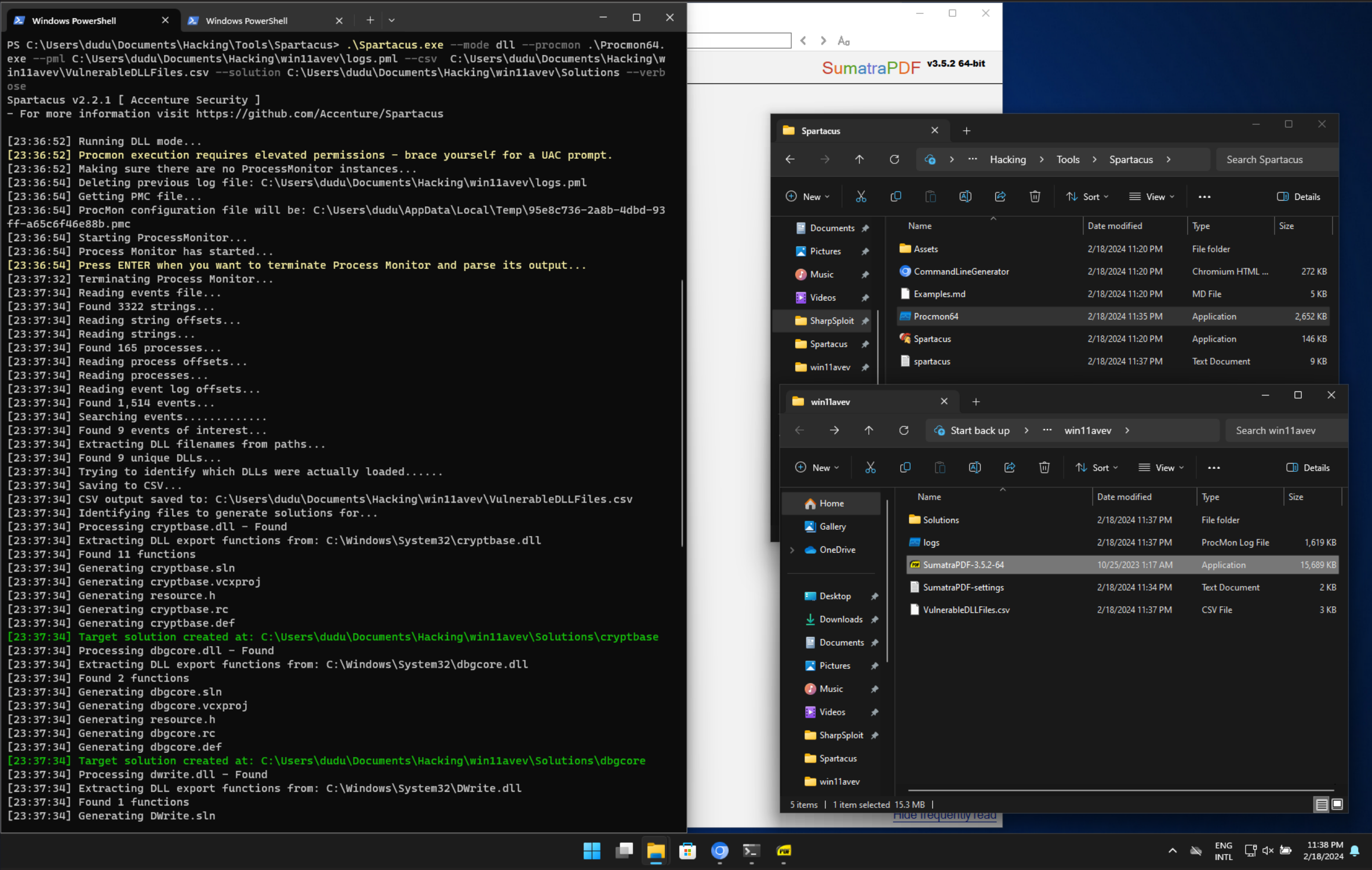The height and width of the screenshot is (870, 1372).
Task: Click Hacking breadcrumb in Spartacus address bar
Action: click(x=1007, y=159)
